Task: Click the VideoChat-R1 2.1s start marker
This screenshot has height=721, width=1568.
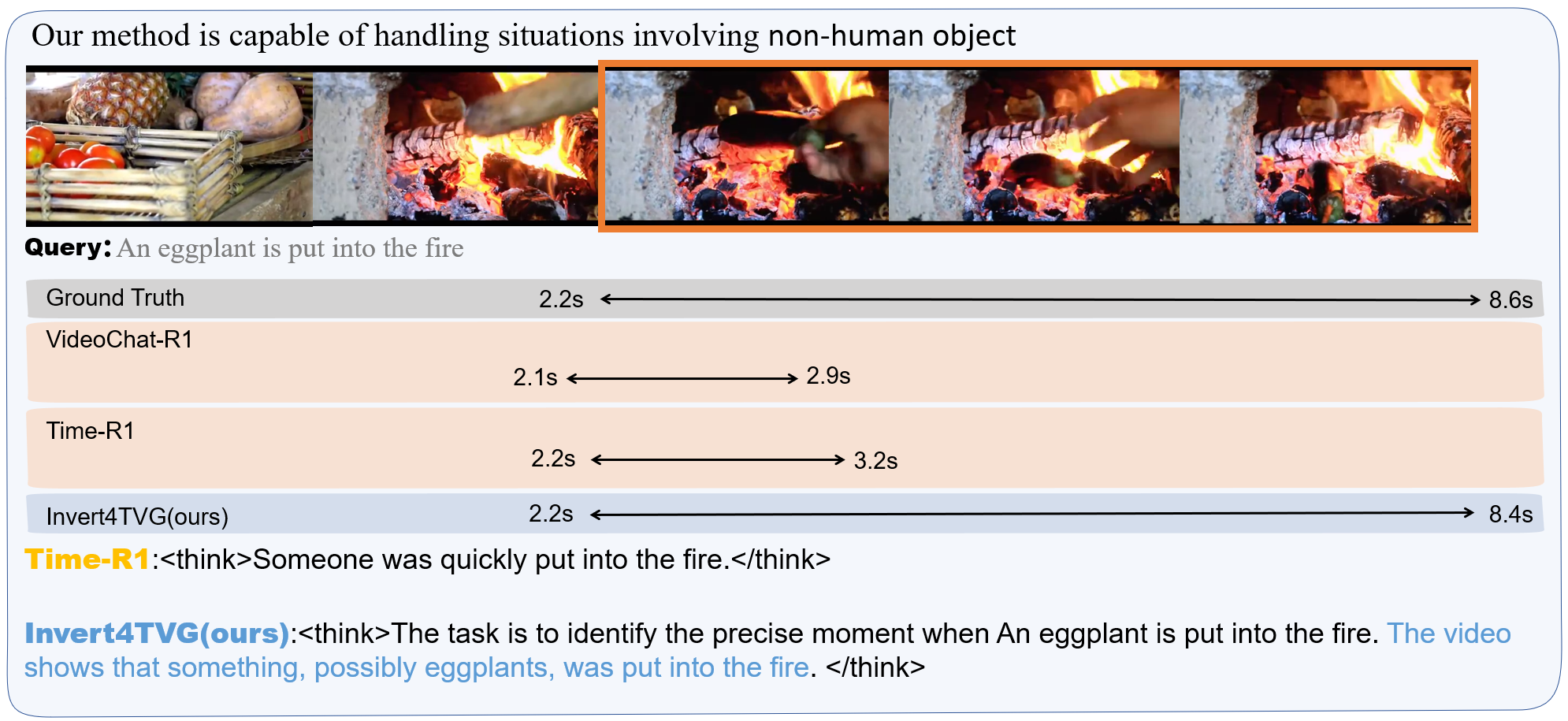Action: click(x=535, y=377)
